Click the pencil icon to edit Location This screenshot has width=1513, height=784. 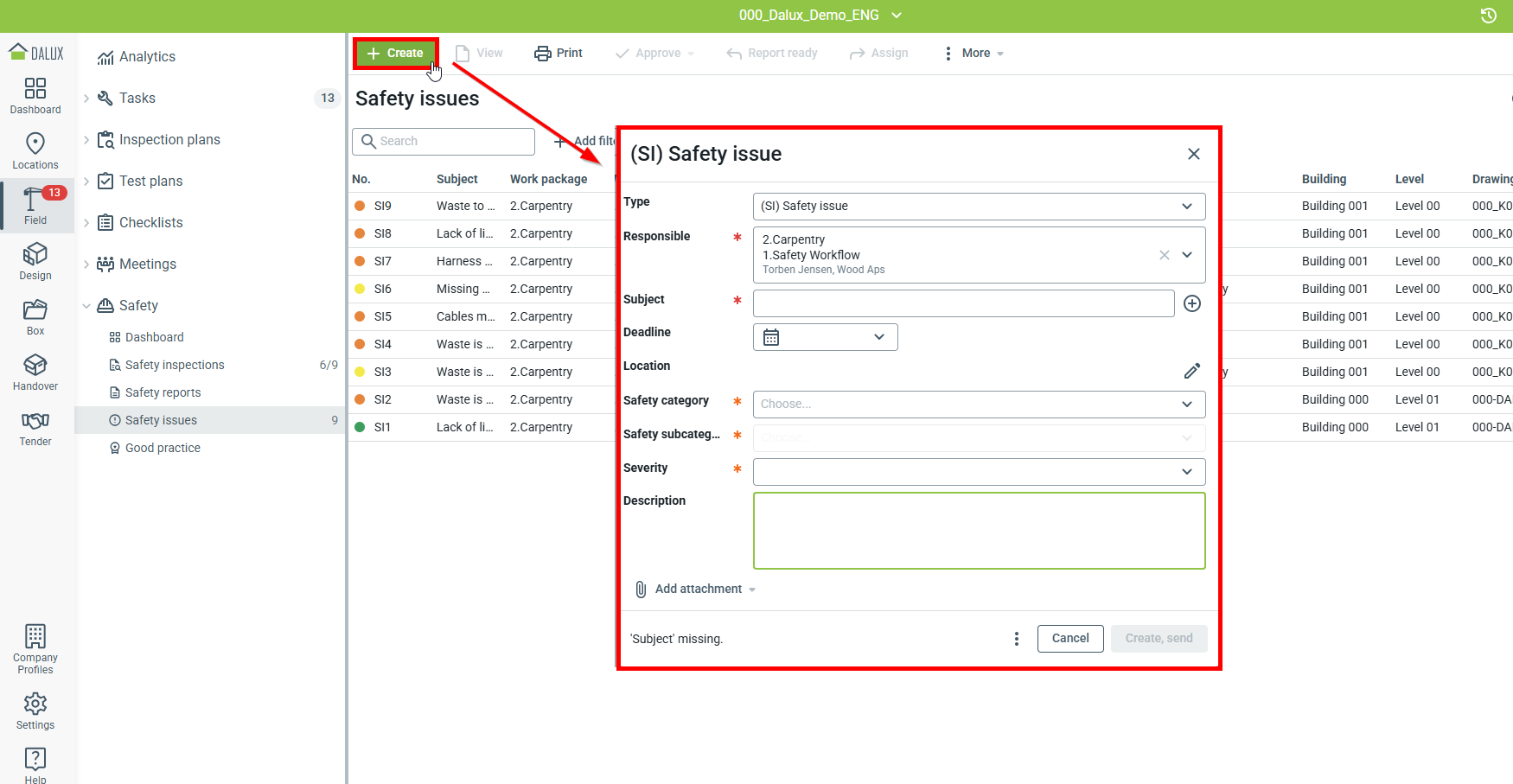click(x=1192, y=371)
